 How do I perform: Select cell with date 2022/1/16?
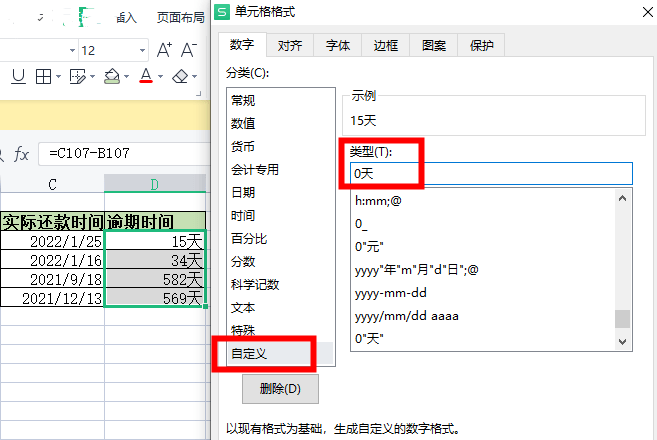[x=52, y=260]
